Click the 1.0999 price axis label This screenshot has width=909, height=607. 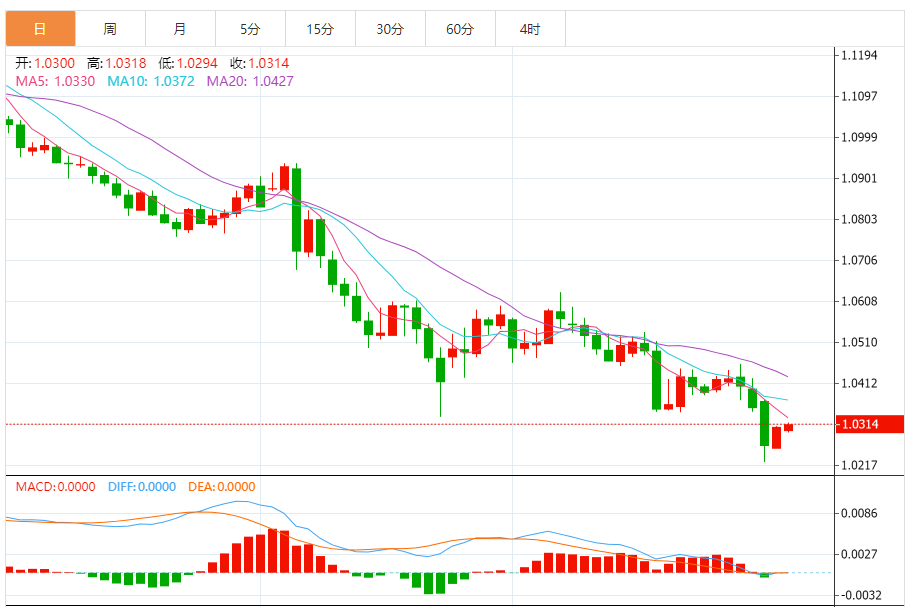(x=859, y=137)
